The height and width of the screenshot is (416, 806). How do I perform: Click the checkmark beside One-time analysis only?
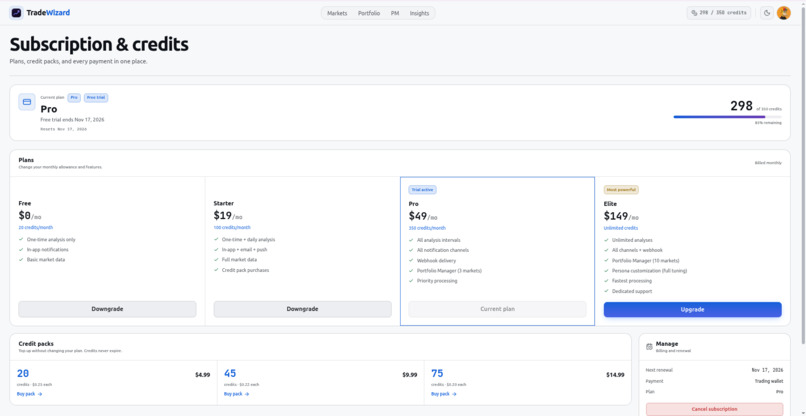point(21,240)
